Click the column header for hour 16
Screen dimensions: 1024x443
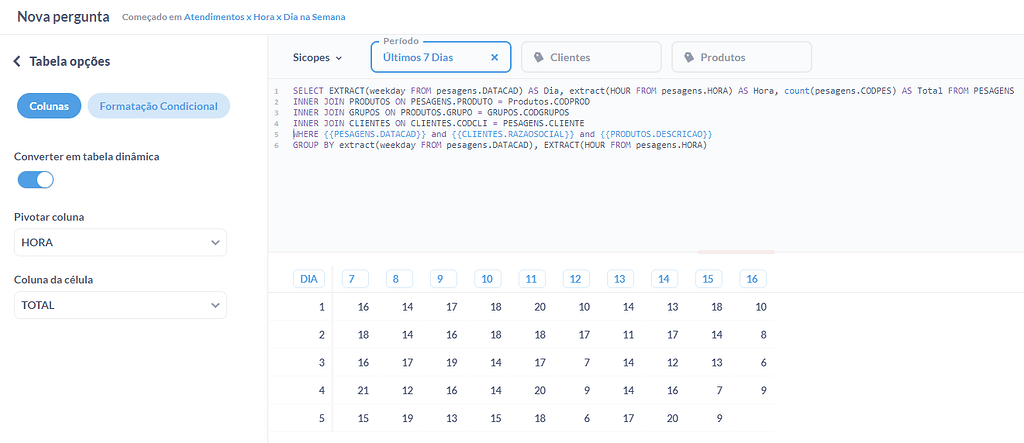coord(753,279)
